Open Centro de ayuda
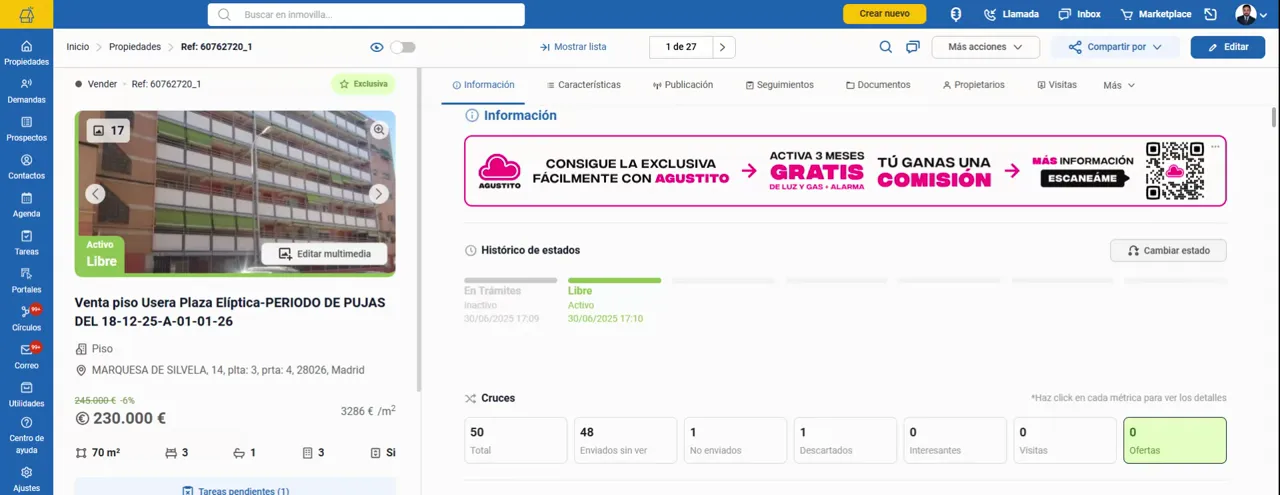 [26, 436]
